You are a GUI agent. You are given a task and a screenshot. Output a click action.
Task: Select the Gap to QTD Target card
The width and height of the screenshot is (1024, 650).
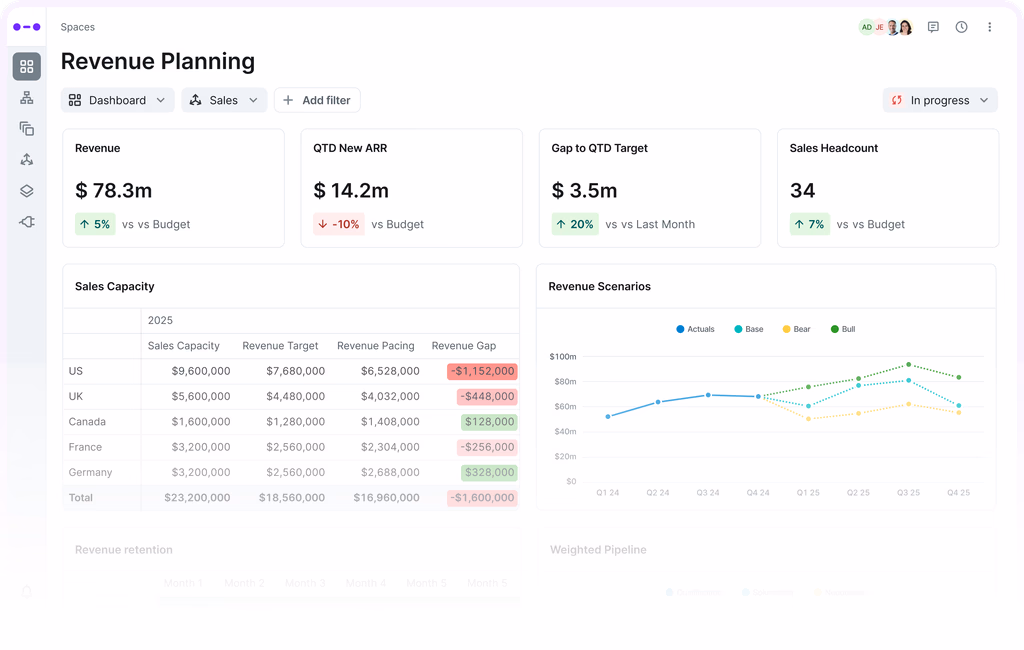tap(650, 188)
